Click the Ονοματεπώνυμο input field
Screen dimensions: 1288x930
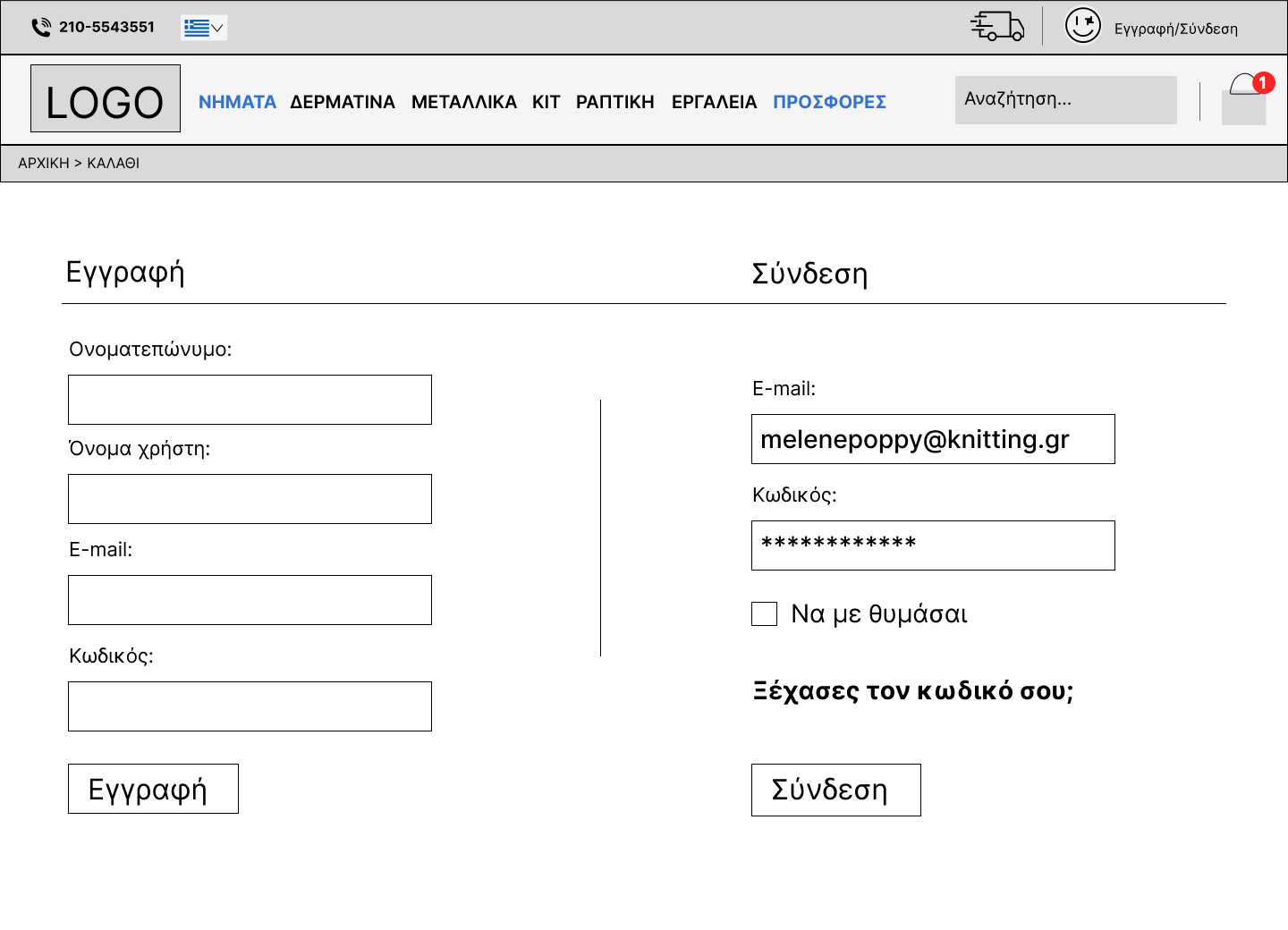[x=250, y=400]
